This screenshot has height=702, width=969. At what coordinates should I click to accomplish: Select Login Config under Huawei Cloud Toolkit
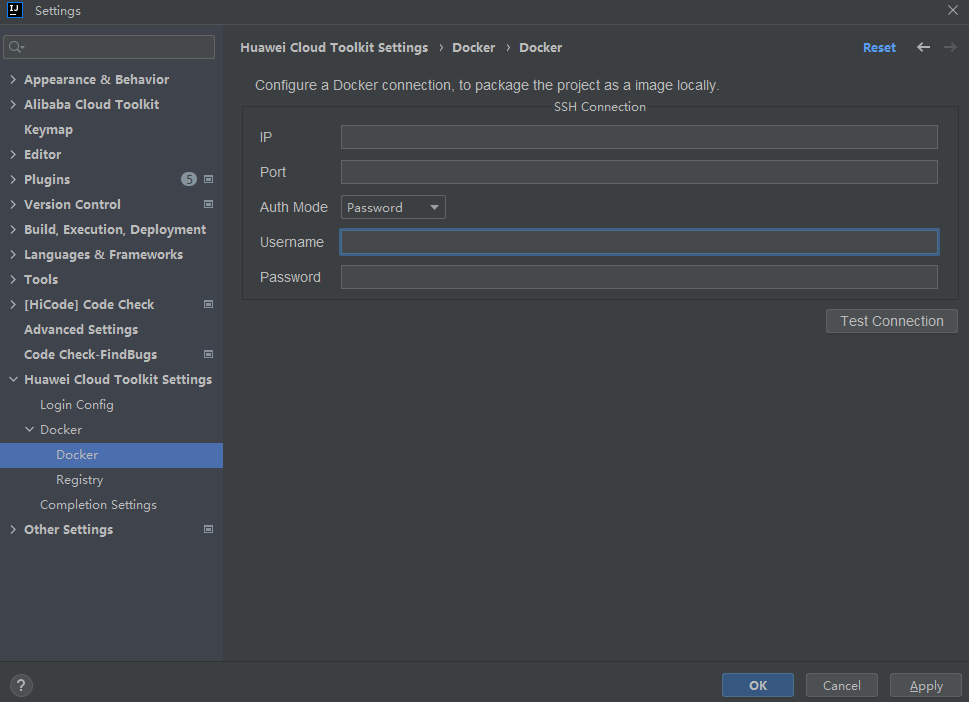coord(77,405)
